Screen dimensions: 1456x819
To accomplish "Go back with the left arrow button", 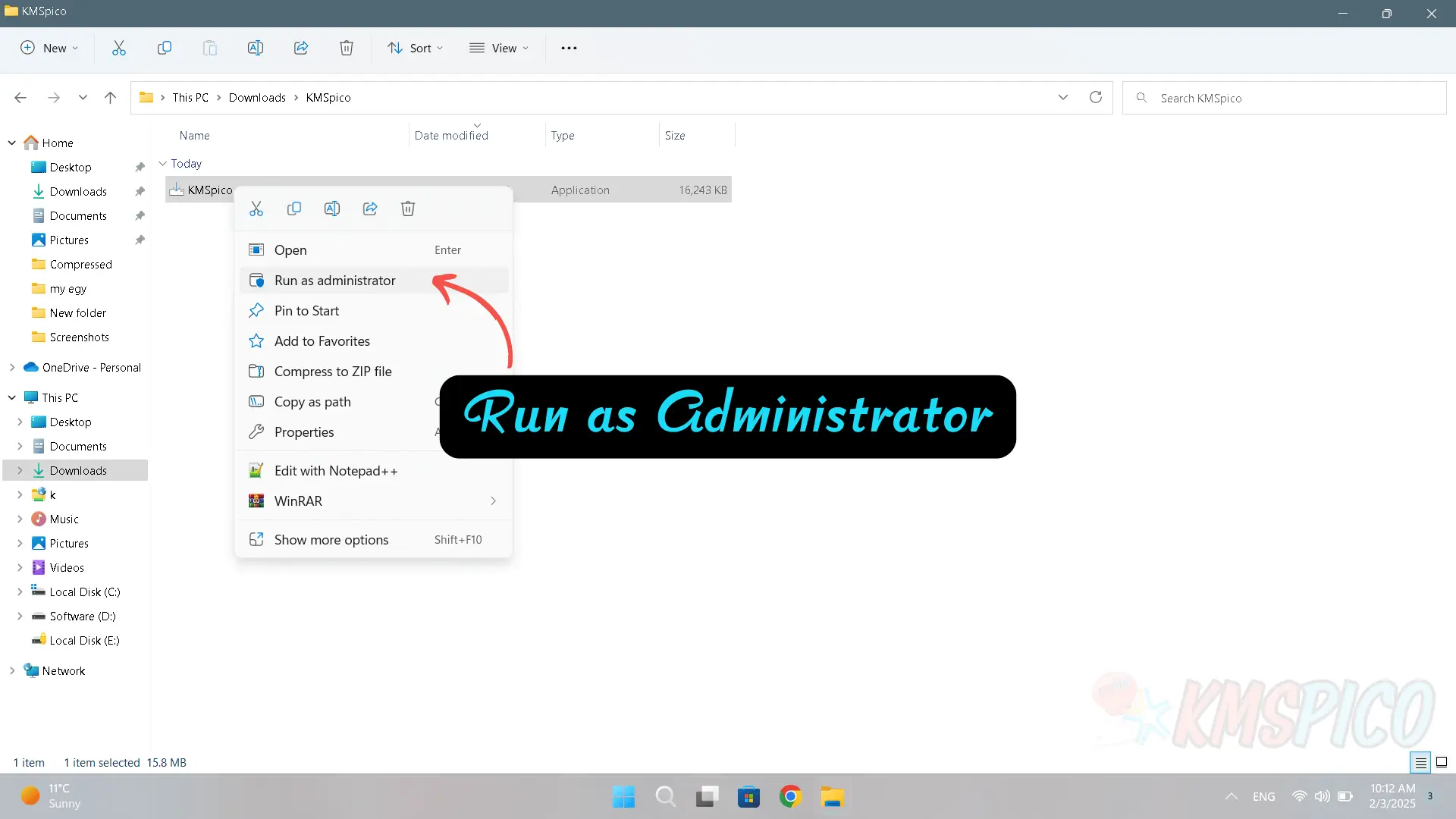I will (x=20, y=97).
